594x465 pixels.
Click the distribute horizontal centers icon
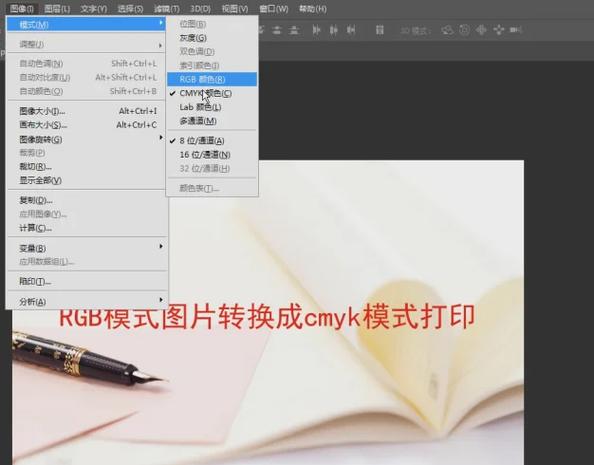[x=333, y=30]
